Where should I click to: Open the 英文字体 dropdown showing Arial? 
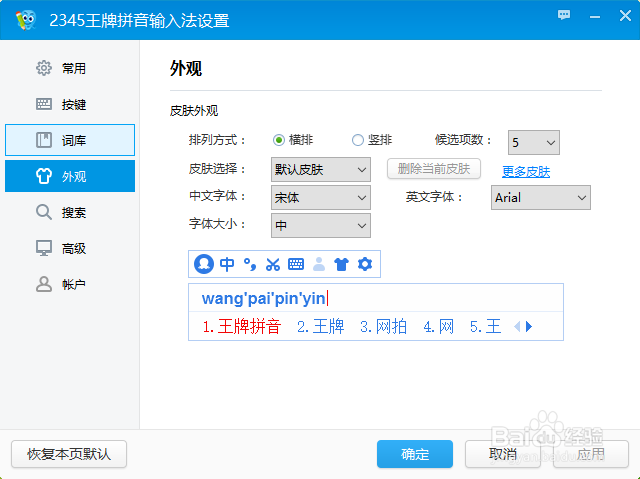pos(541,197)
